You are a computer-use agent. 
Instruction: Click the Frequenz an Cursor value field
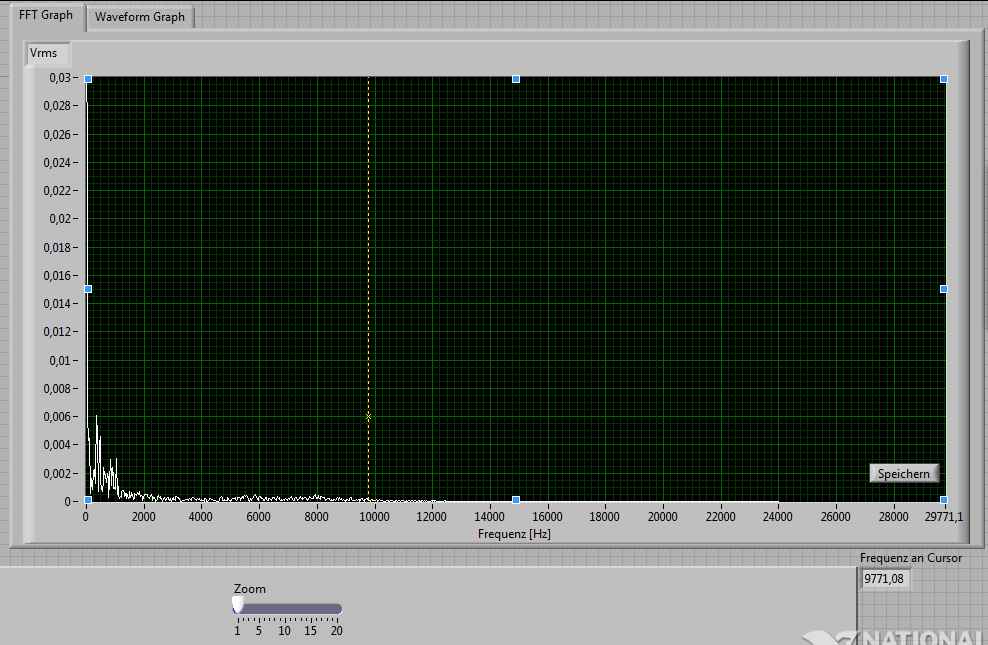pyautogui.click(x=886, y=578)
